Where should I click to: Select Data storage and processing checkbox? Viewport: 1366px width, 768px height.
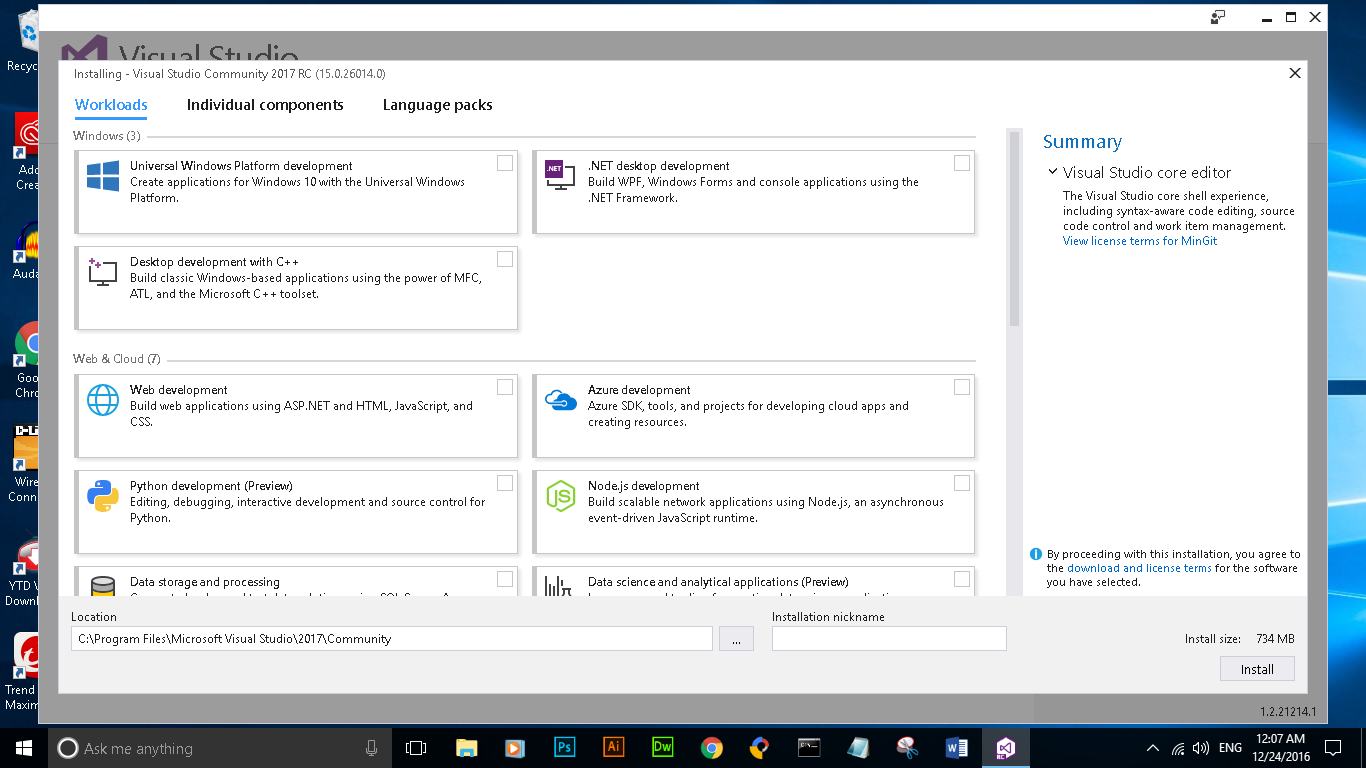[505, 579]
